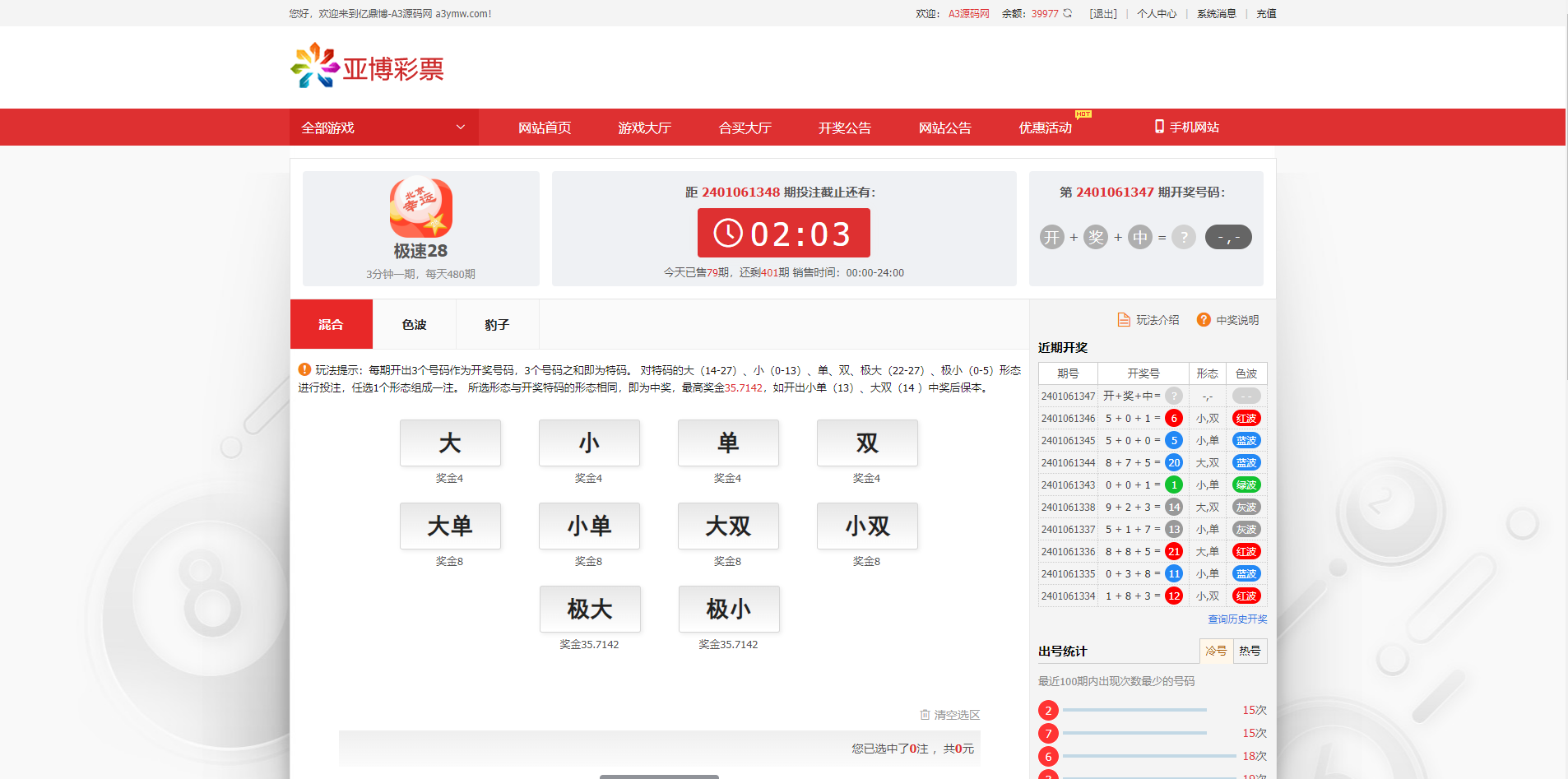1568x779 pixels.
Task: Click the 极速28 game icon
Action: (420, 208)
